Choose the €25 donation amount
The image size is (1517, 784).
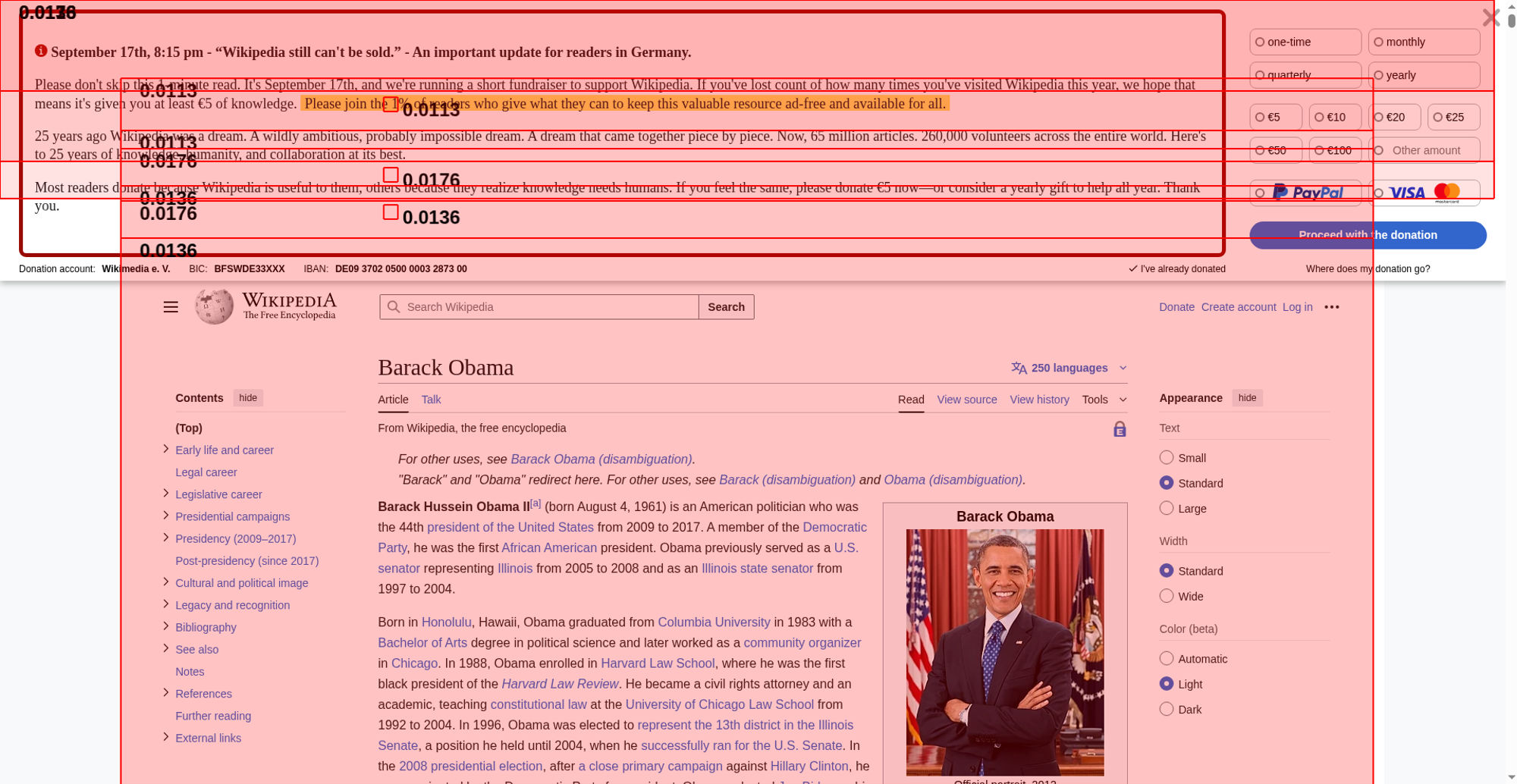[1453, 117]
